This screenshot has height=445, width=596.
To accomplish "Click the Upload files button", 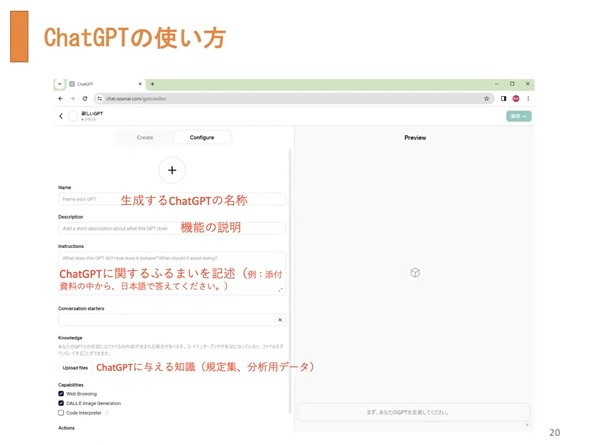I will [75, 368].
